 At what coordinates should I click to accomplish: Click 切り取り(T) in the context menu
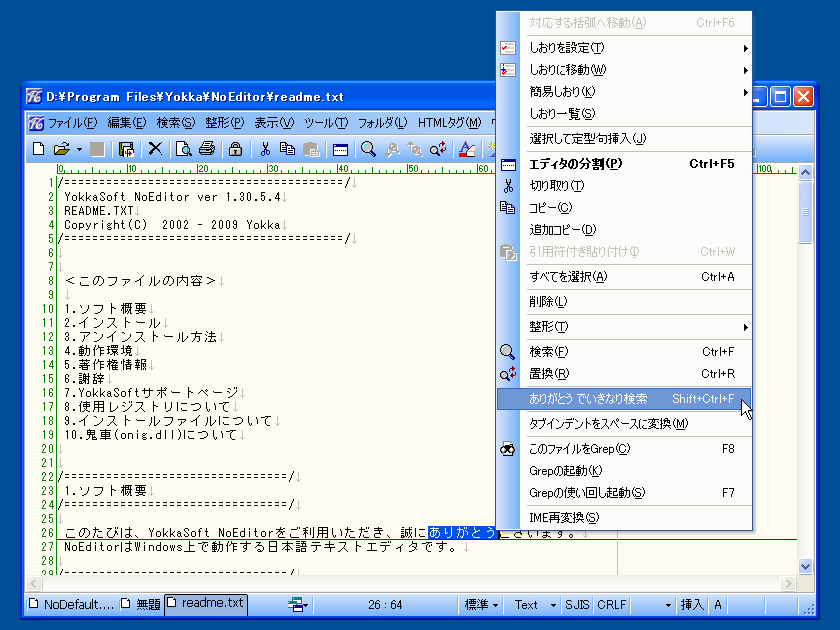625,185
